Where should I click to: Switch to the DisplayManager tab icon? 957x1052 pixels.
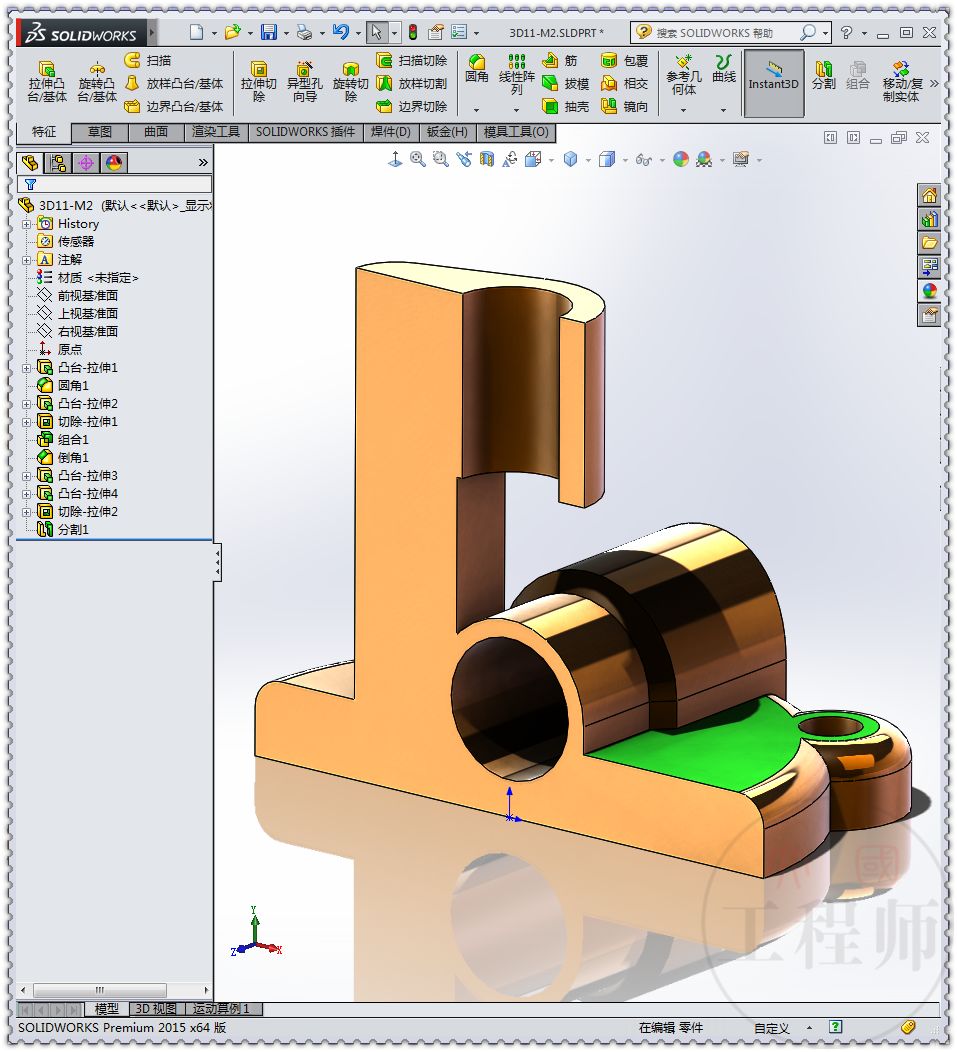pos(114,162)
